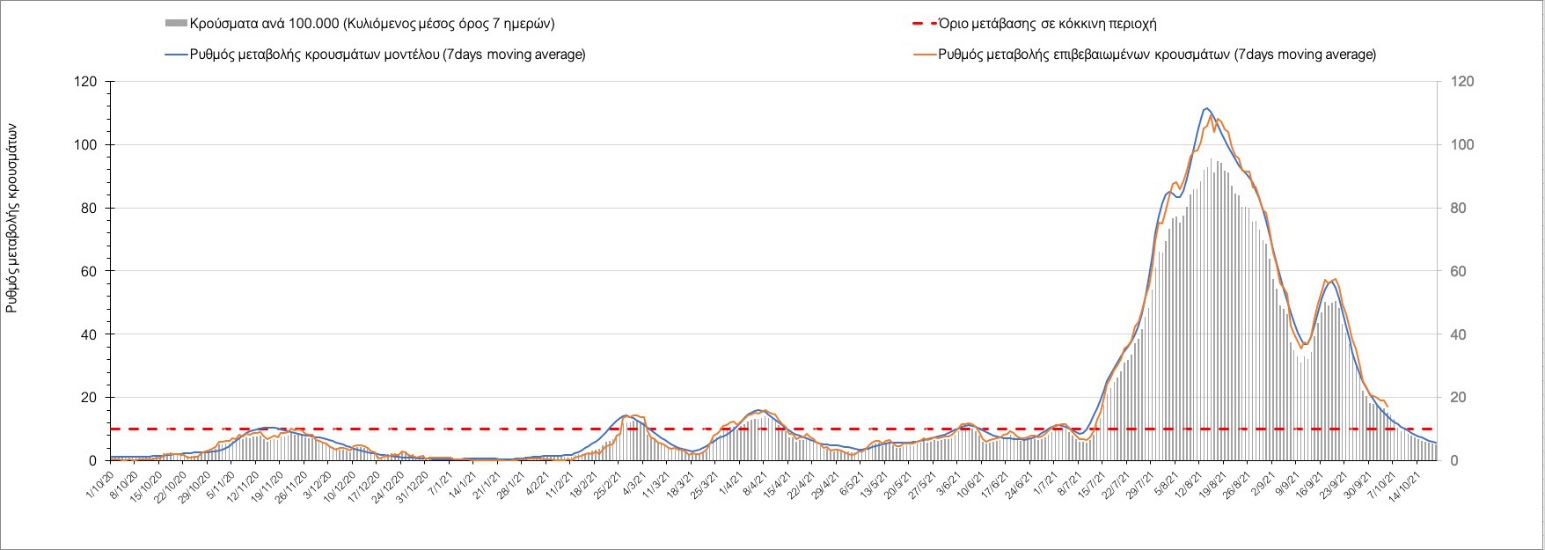Click the highest peak of the blue curve

pos(1207,108)
